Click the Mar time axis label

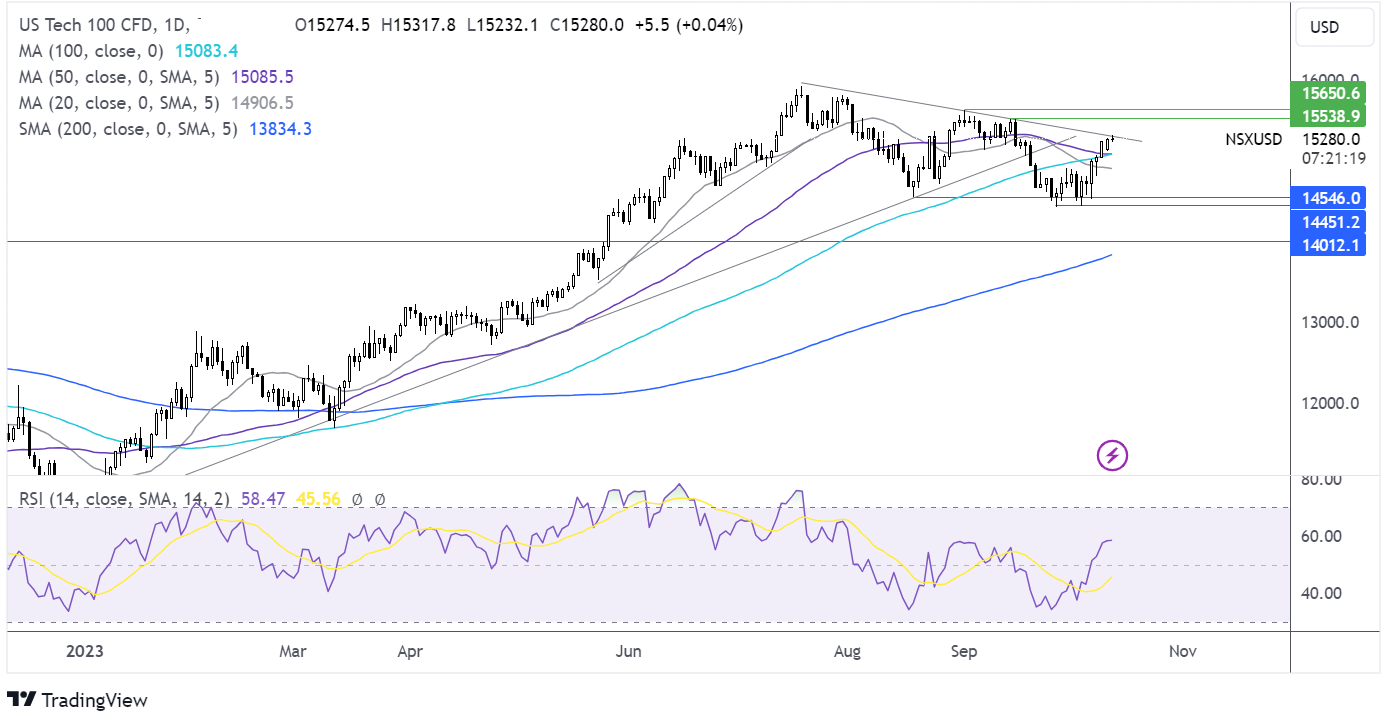pyautogui.click(x=293, y=651)
